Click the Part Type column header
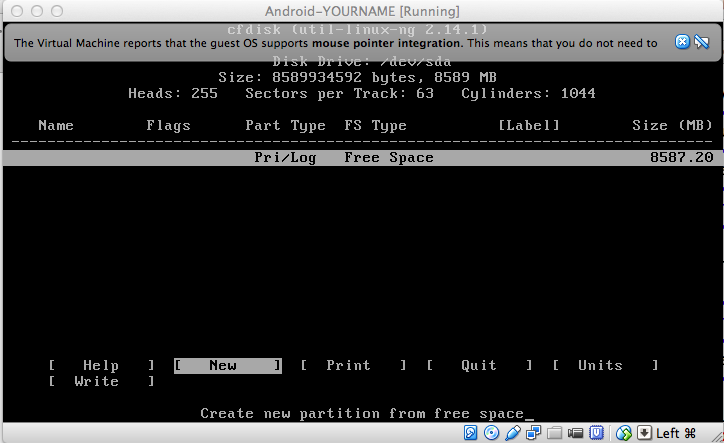The image size is (724, 443). [x=285, y=126]
